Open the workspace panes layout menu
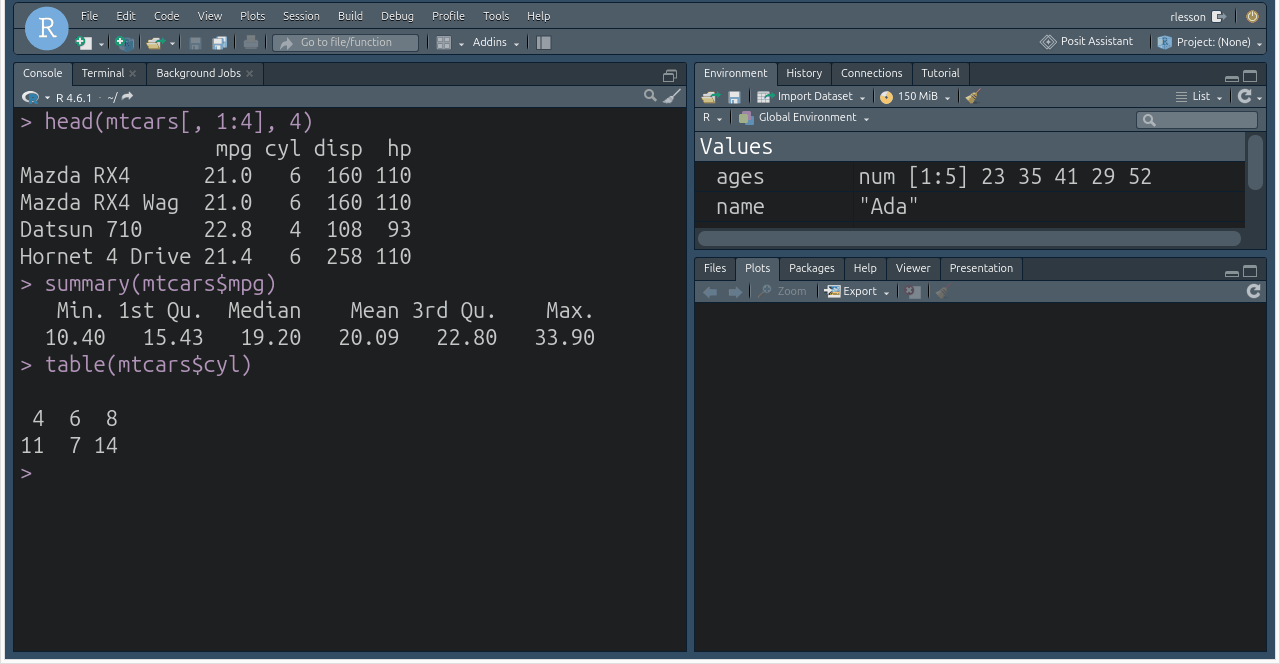The height and width of the screenshot is (664, 1280). tap(450, 43)
